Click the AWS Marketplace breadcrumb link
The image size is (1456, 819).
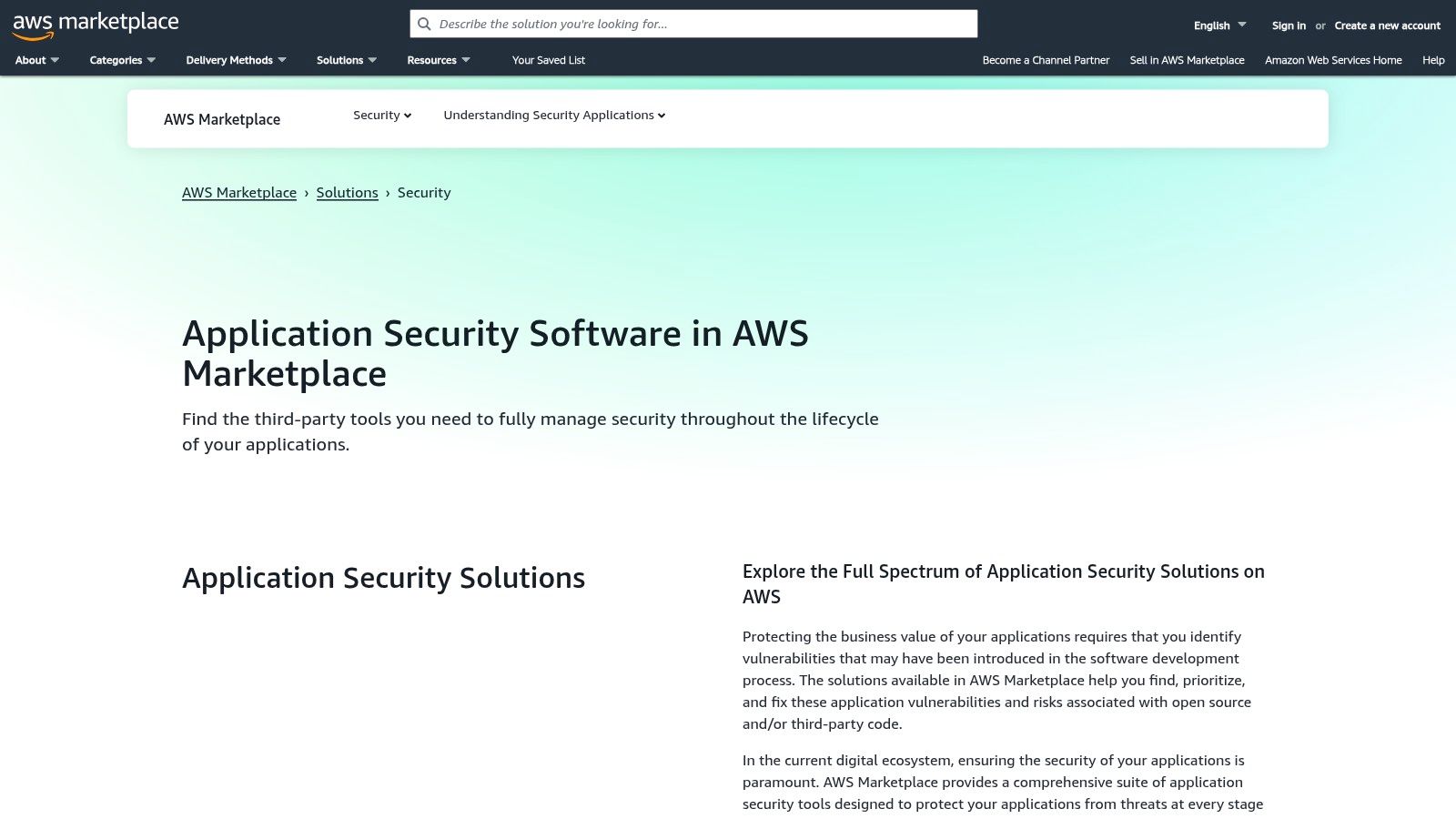pos(239,192)
